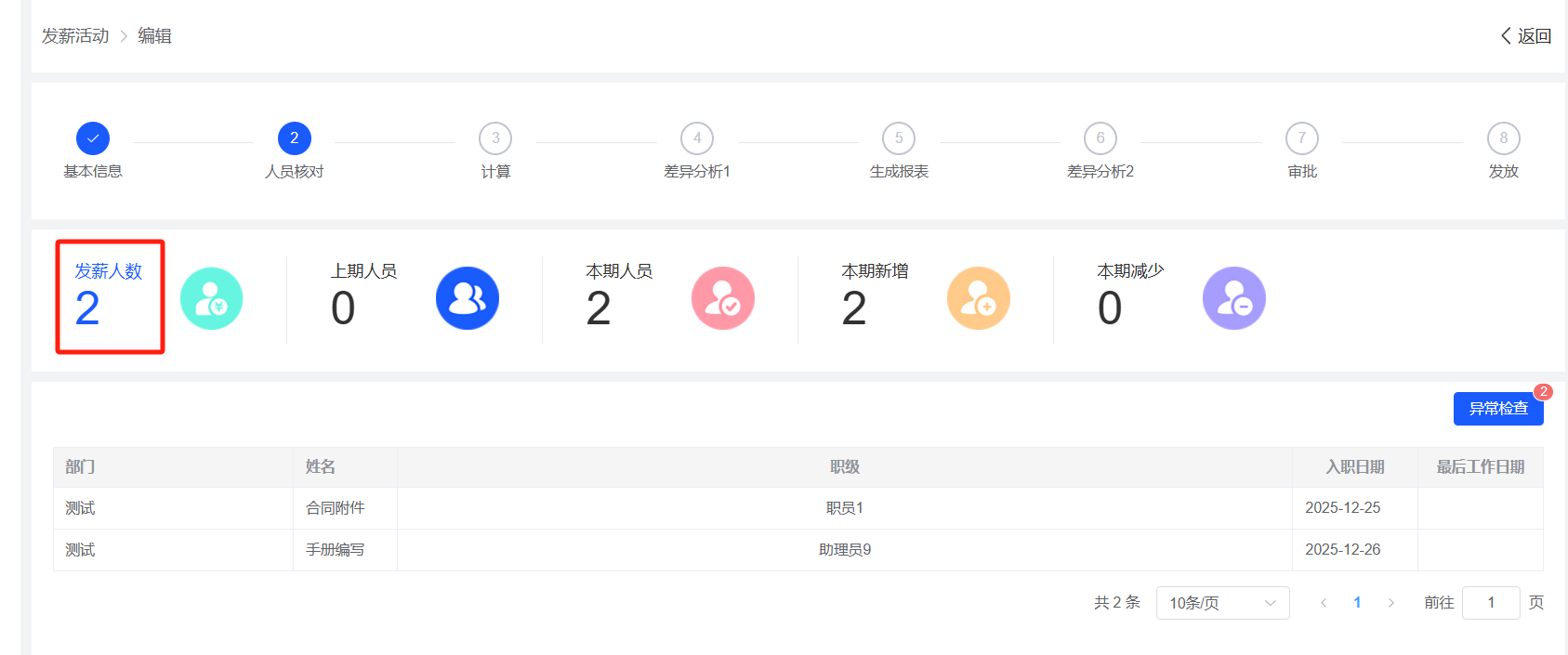Switch to the 差异分析1 step

pos(697,138)
